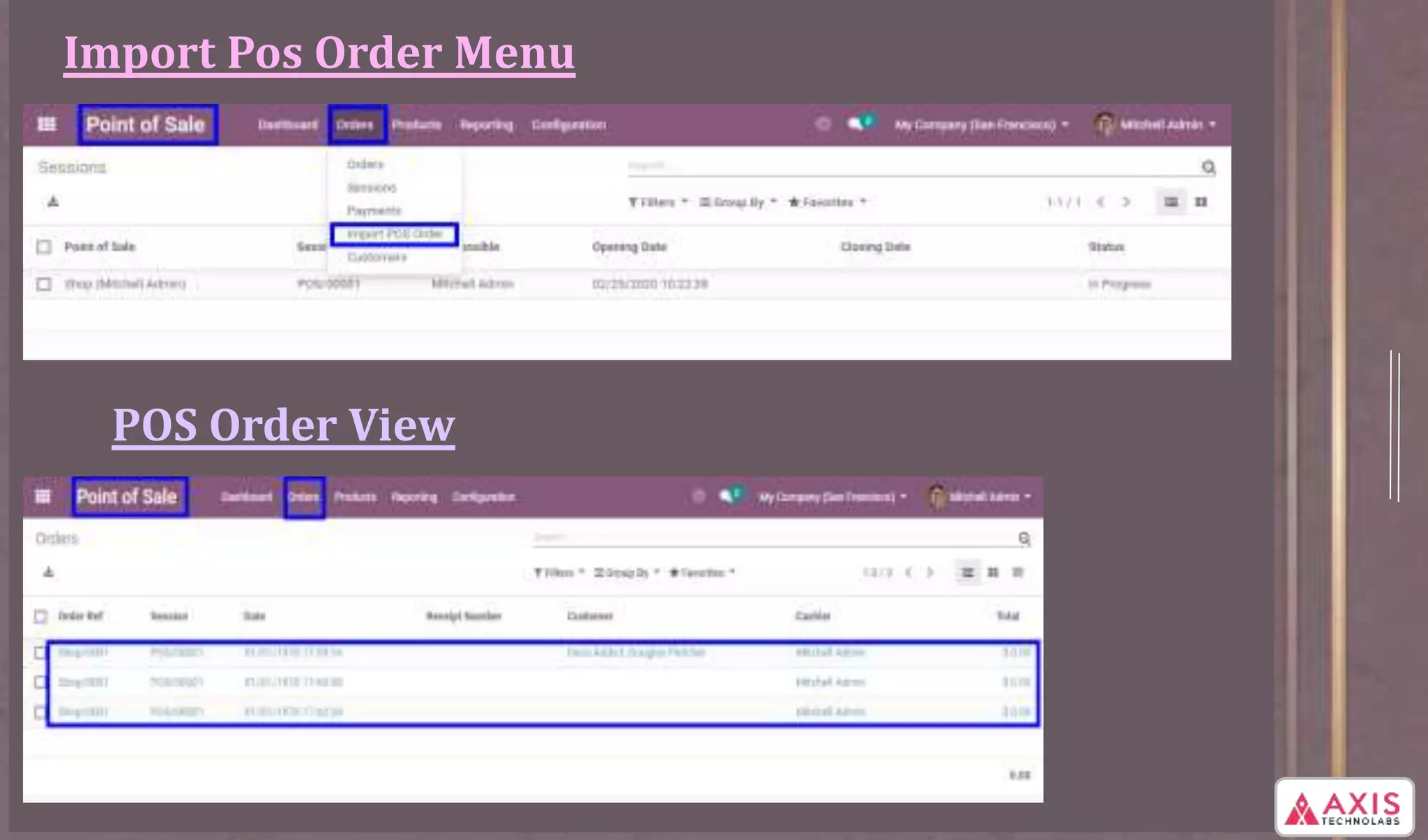
Task: Click download export icon under Orders title
Action: 48,572
